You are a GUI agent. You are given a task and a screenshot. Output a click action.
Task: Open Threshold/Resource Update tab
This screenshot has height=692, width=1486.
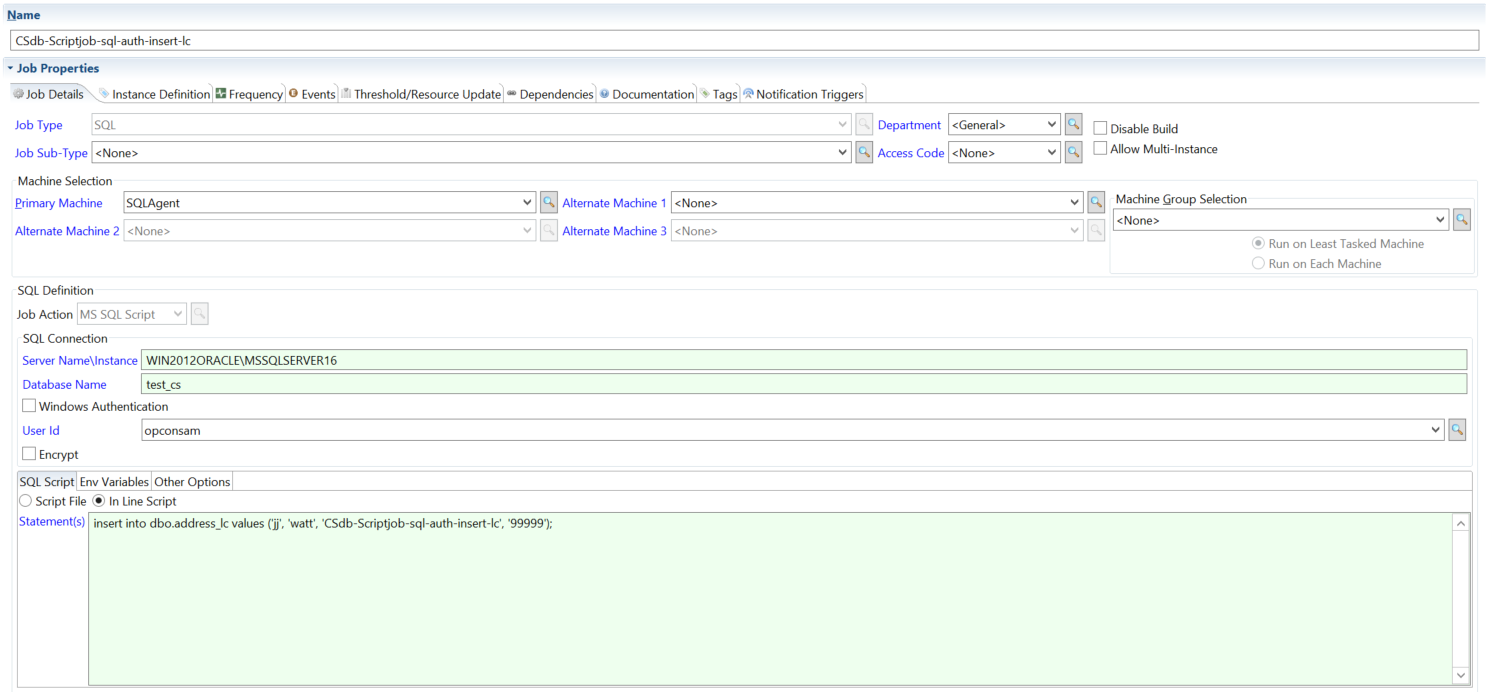click(x=421, y=94)
